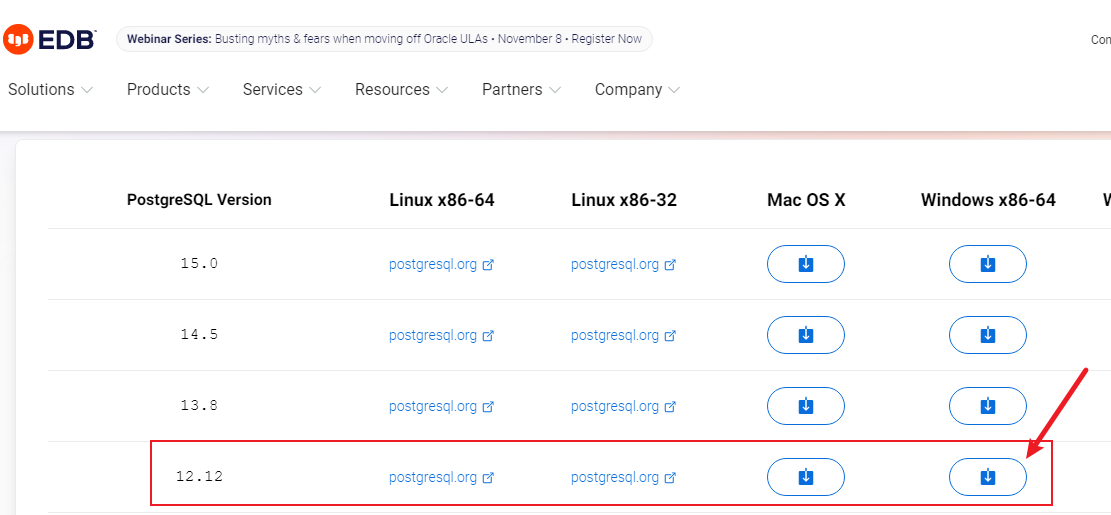Download PostgreSQL 13.8 for Mac OS X

click(x=805, y=406)
